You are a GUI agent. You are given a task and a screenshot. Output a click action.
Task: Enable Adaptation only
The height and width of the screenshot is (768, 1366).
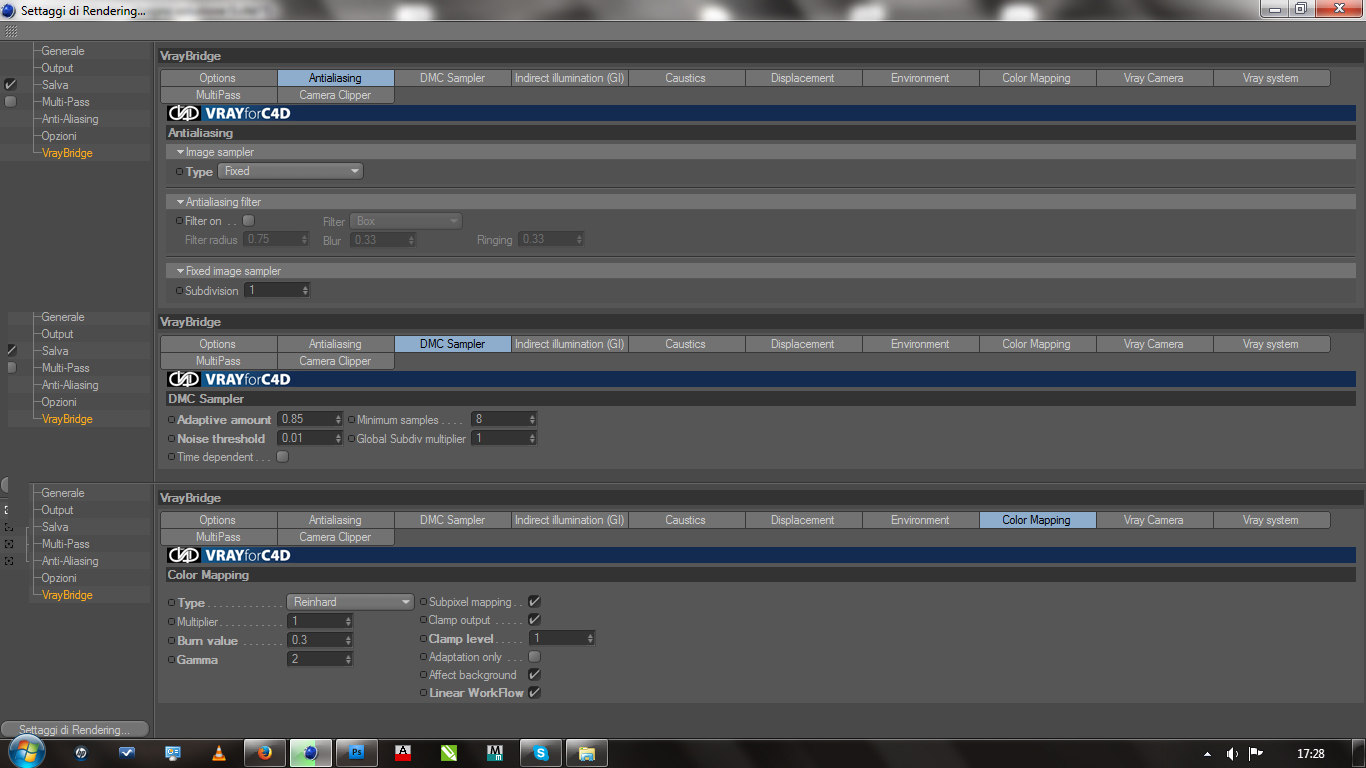(x=534, y=657)
